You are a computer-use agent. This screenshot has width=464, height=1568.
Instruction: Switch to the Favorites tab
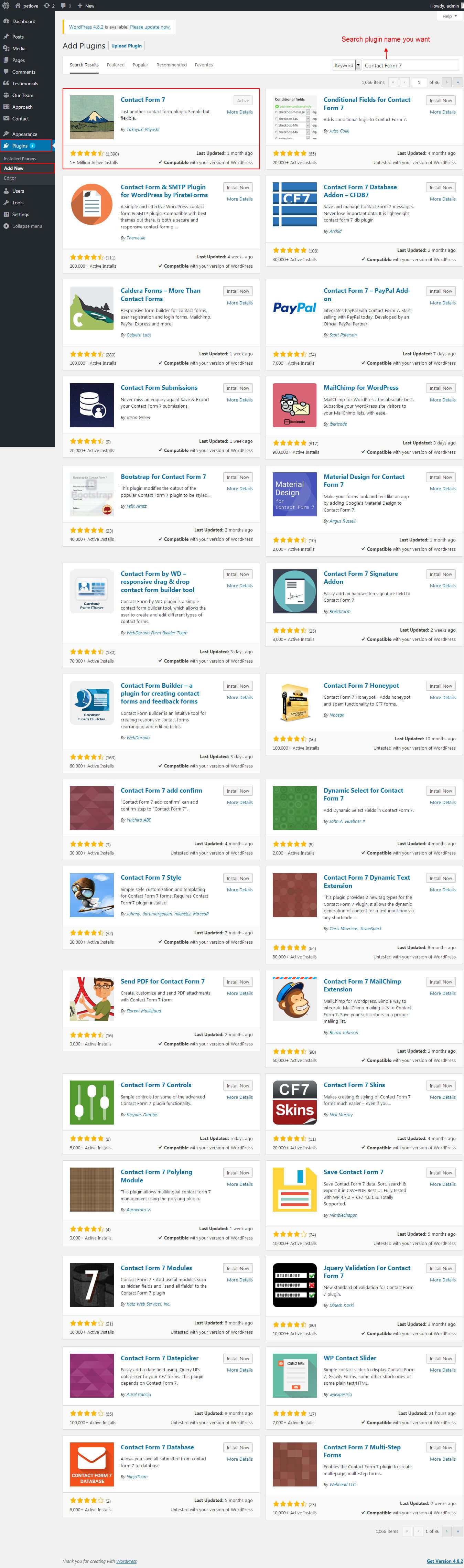[x=204, y=65]
